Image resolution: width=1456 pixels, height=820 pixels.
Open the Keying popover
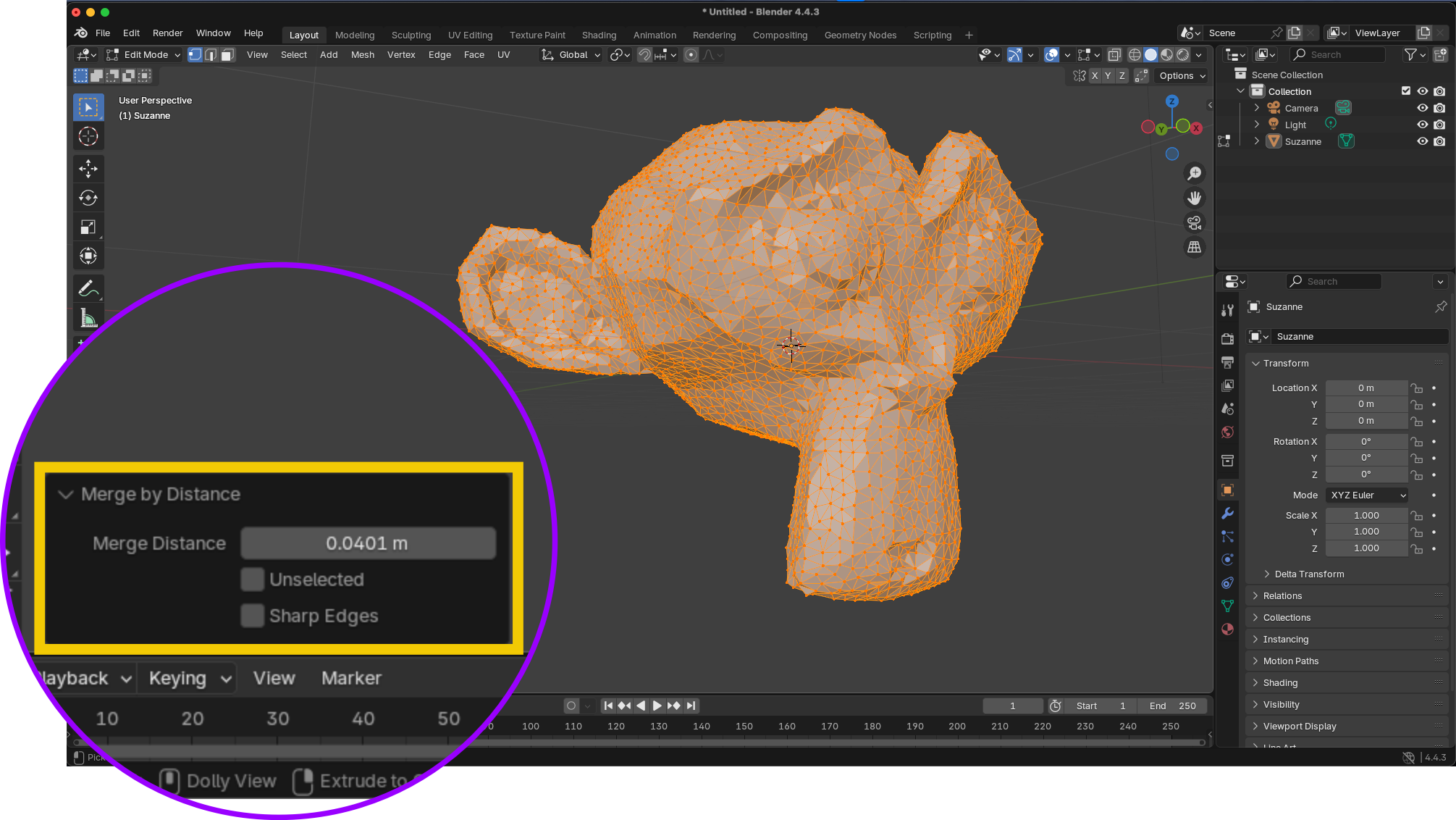tap(187, 679)
